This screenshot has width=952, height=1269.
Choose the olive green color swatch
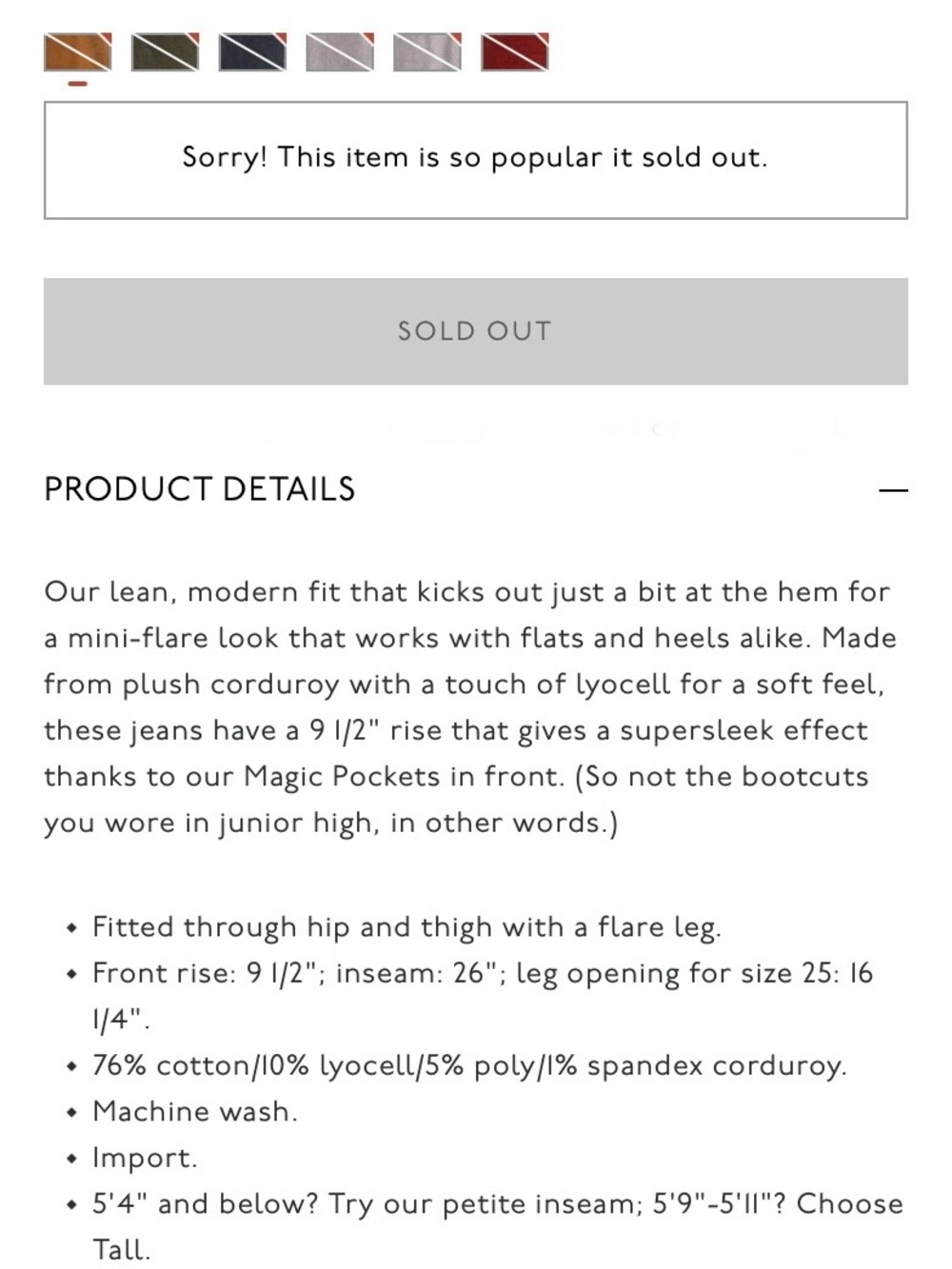tap(166, 51)
